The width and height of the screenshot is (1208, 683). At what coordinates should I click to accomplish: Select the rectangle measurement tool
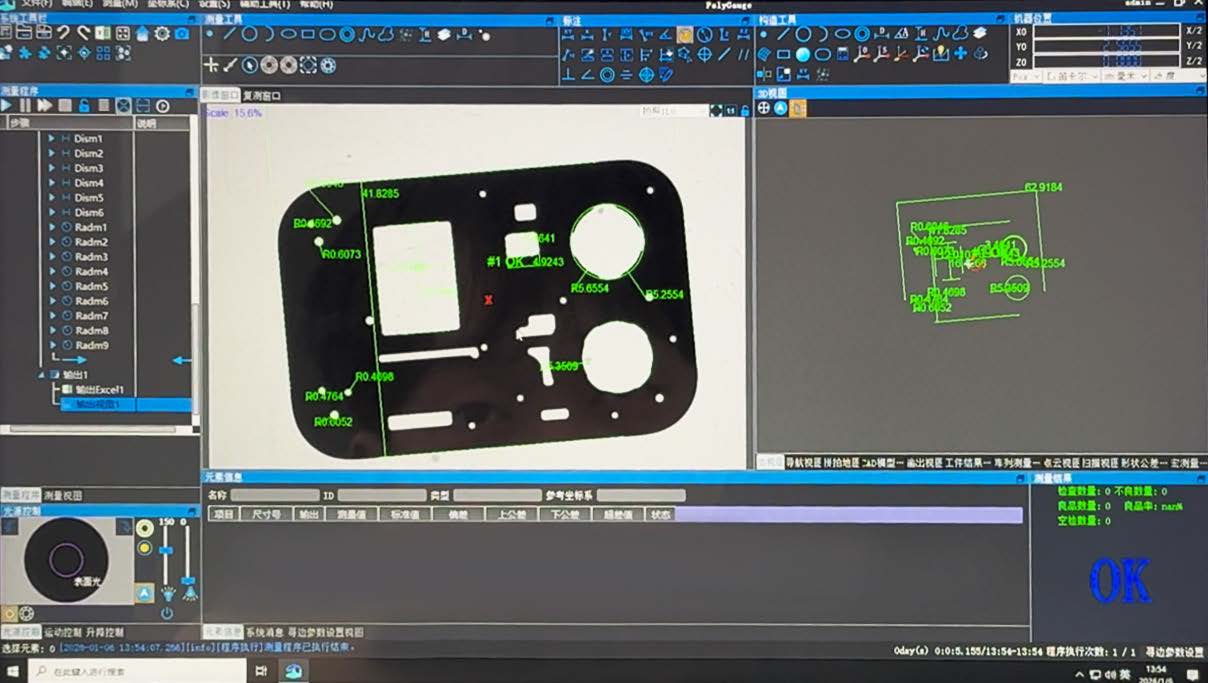tap(308, 34)
